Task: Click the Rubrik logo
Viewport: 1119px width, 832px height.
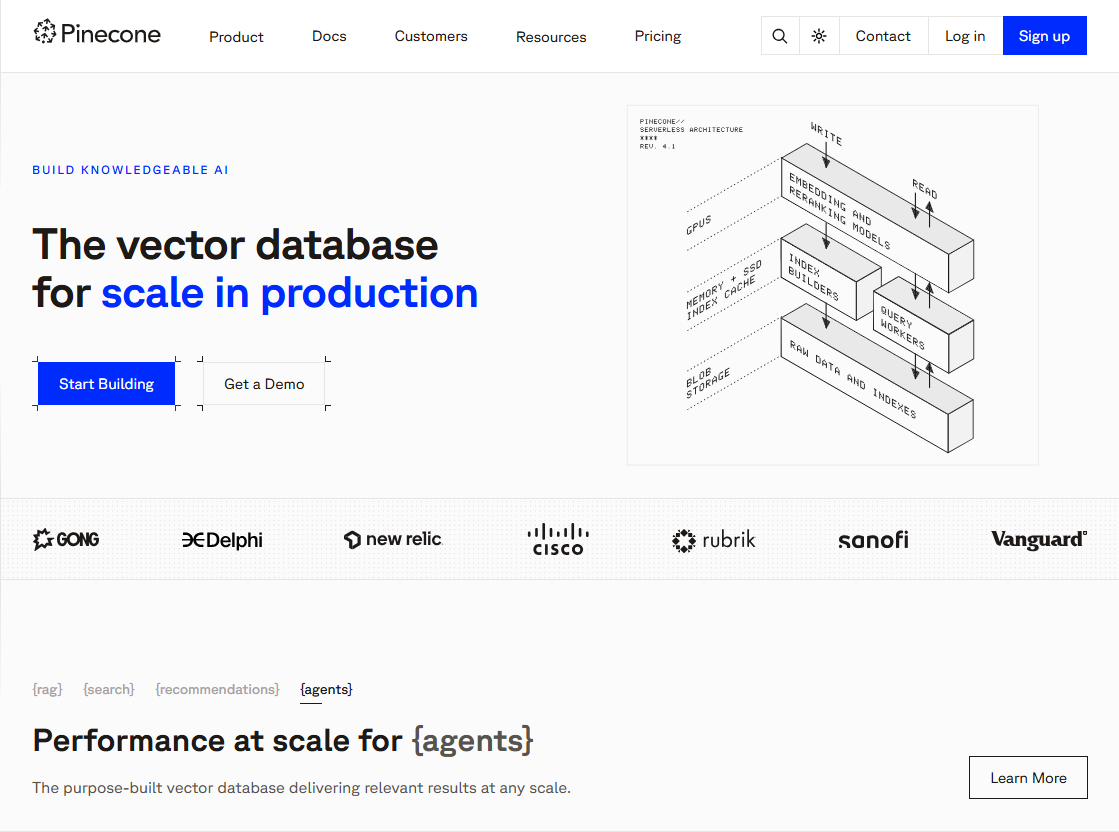Action: tap(713, 540)
